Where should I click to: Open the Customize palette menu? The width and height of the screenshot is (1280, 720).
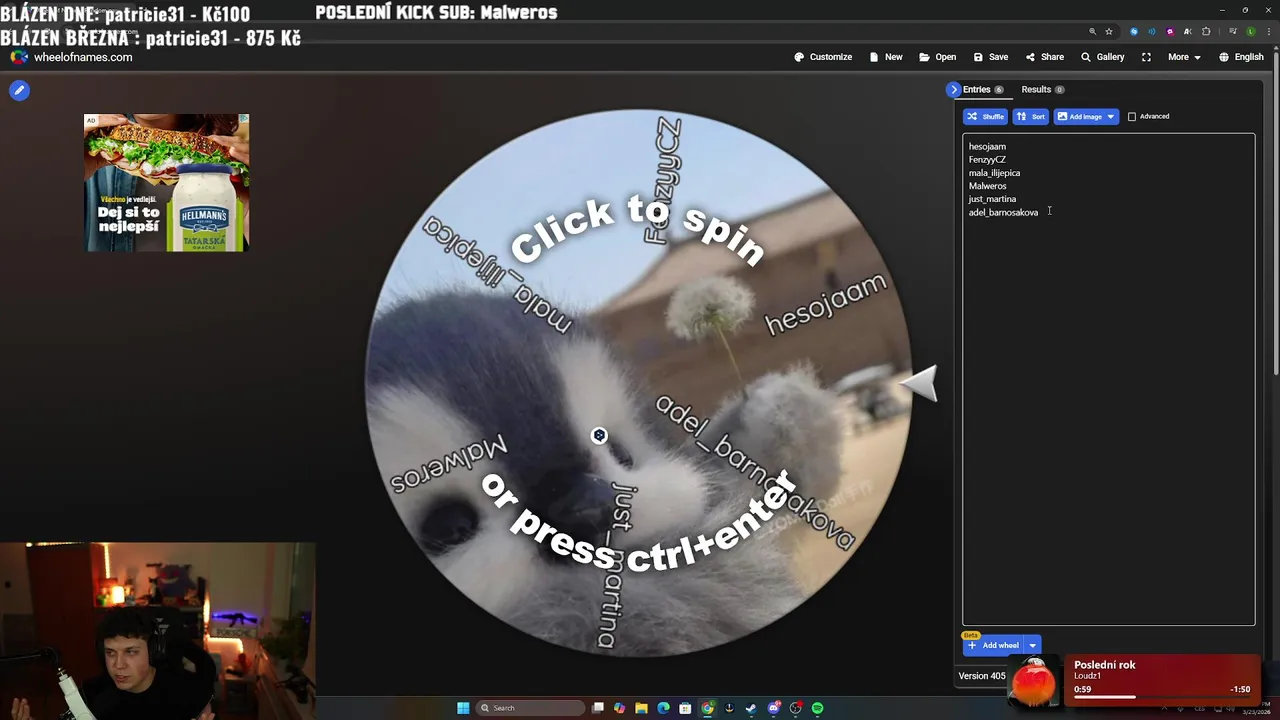click(x=823, y=57)
